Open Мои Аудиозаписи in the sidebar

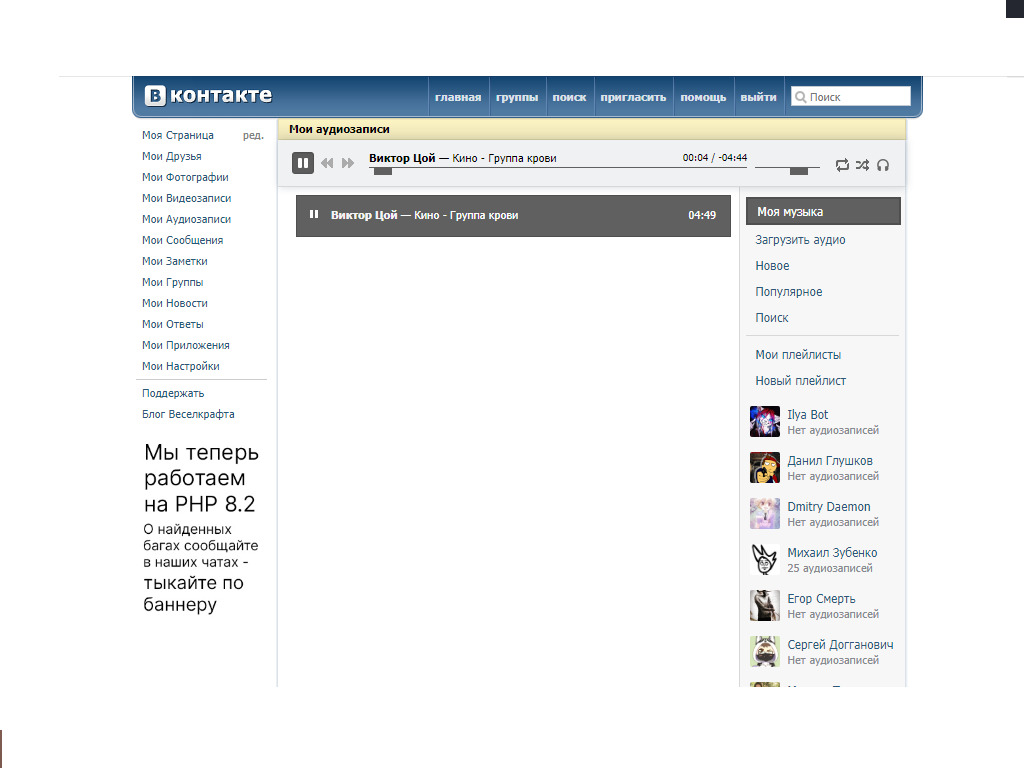point(187,219)
